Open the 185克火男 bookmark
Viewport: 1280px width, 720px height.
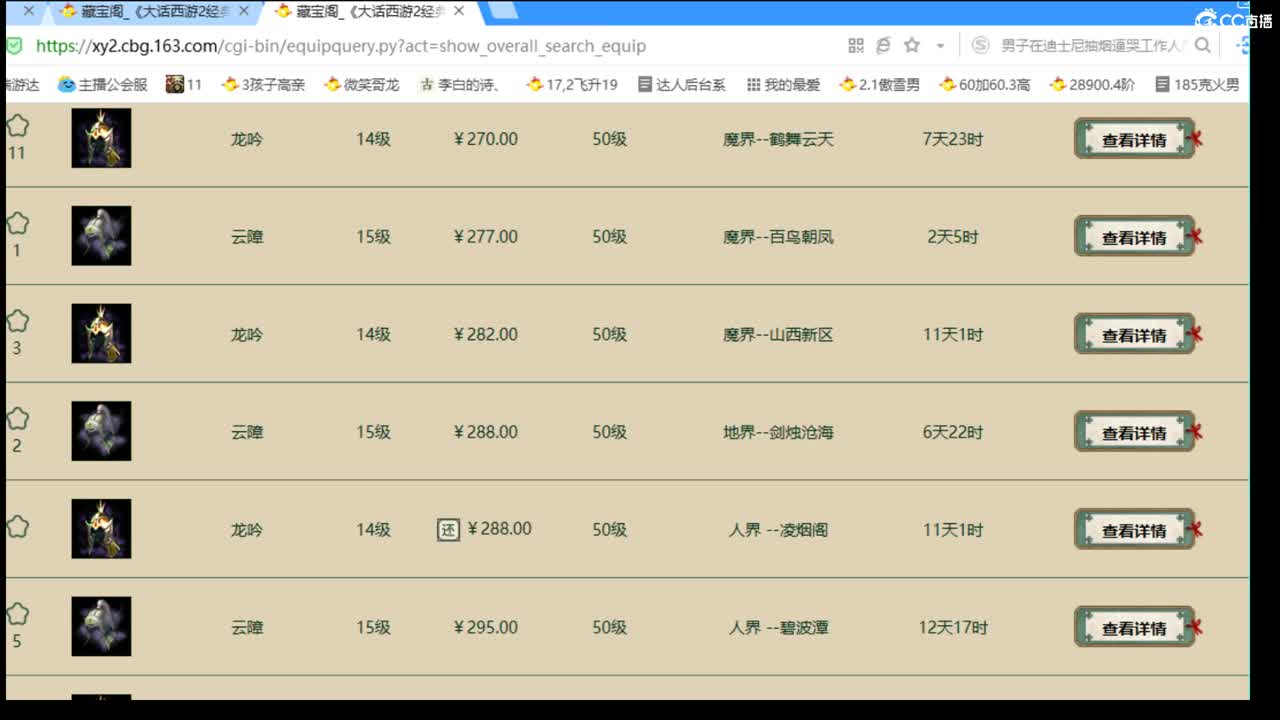[1198, 85]
